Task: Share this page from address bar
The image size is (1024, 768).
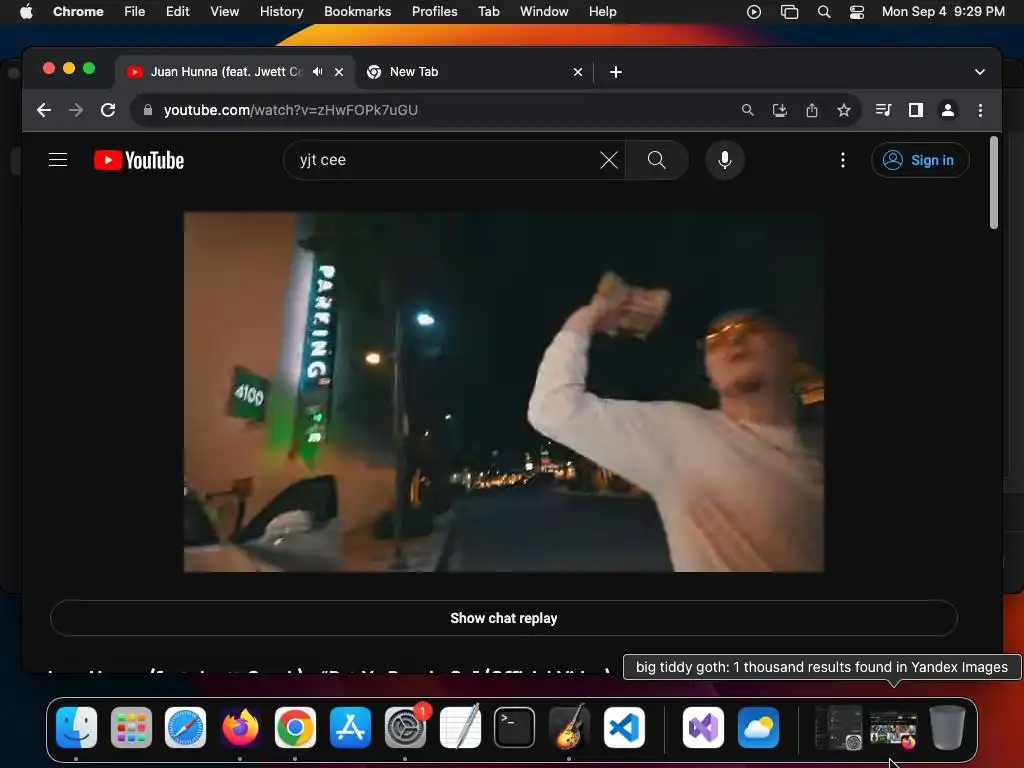Action: [x=812, y=110]
